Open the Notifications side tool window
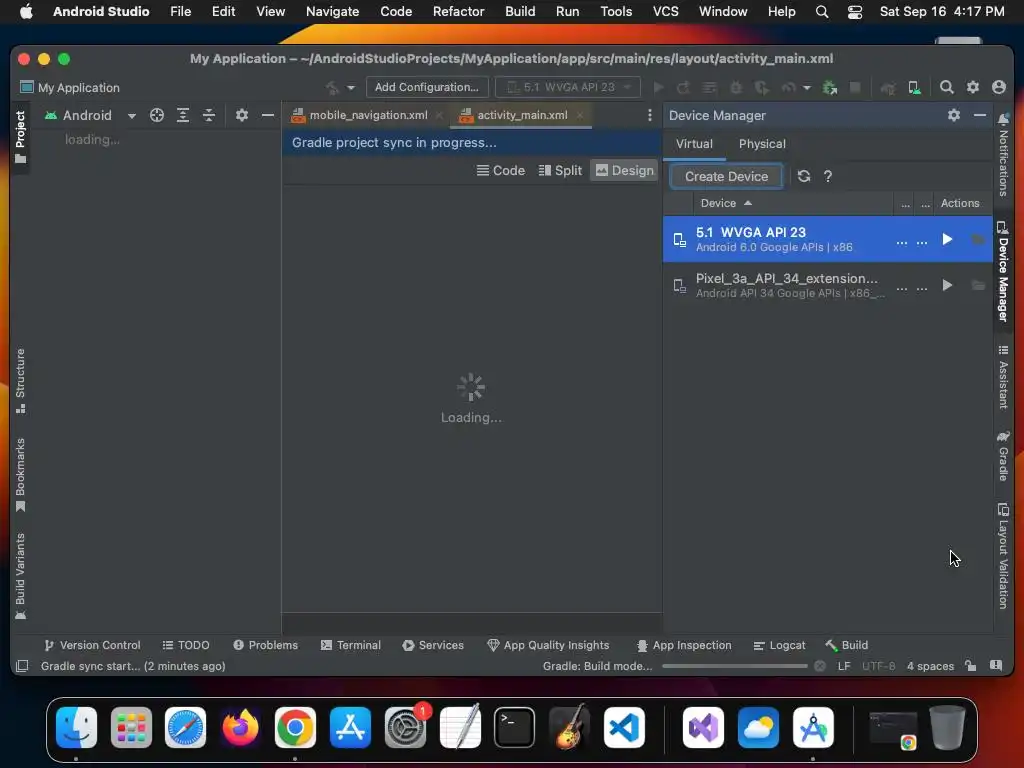Image resolution: width=1024 pixels, height=768 pixels. click(x=1004, y=155)
